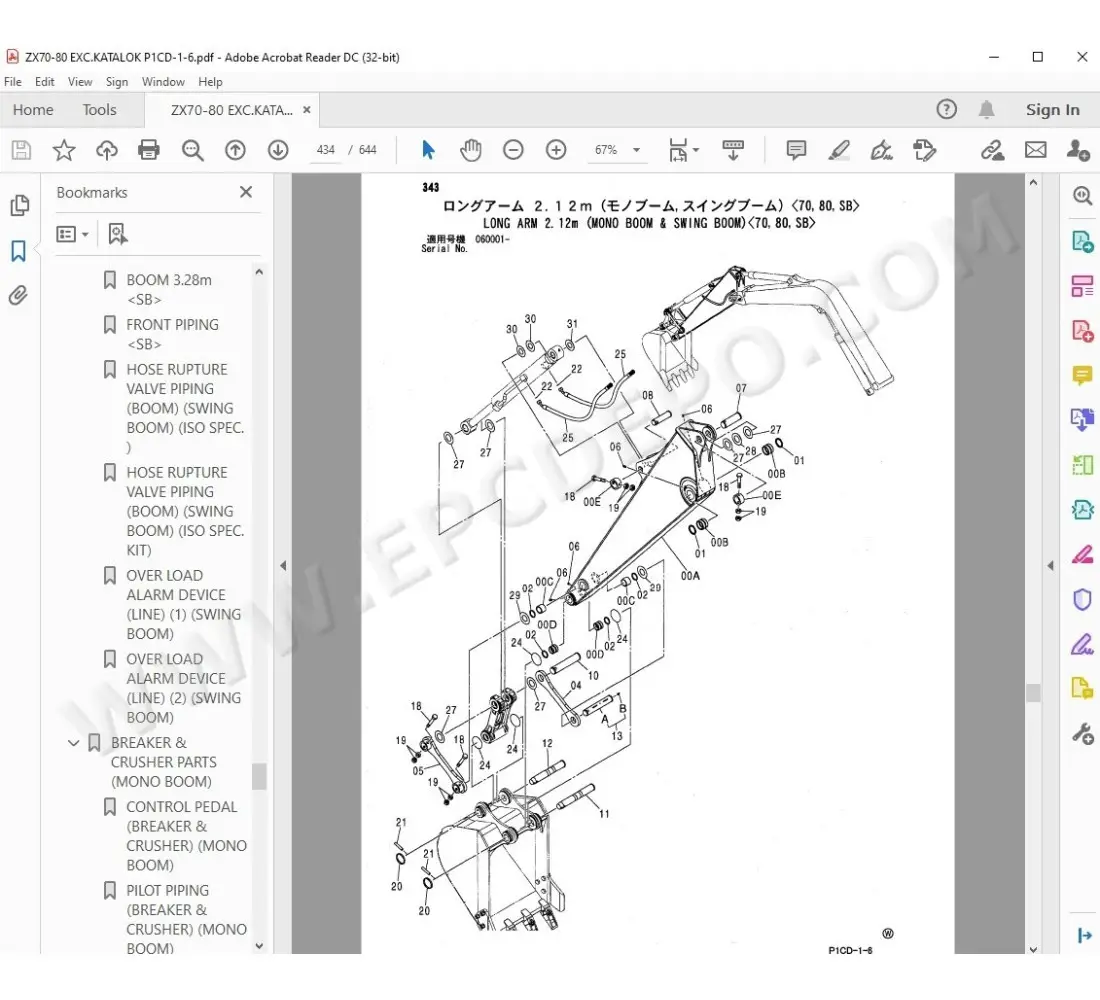Open the Attachments panel paperclip icon

click(18, 295)
